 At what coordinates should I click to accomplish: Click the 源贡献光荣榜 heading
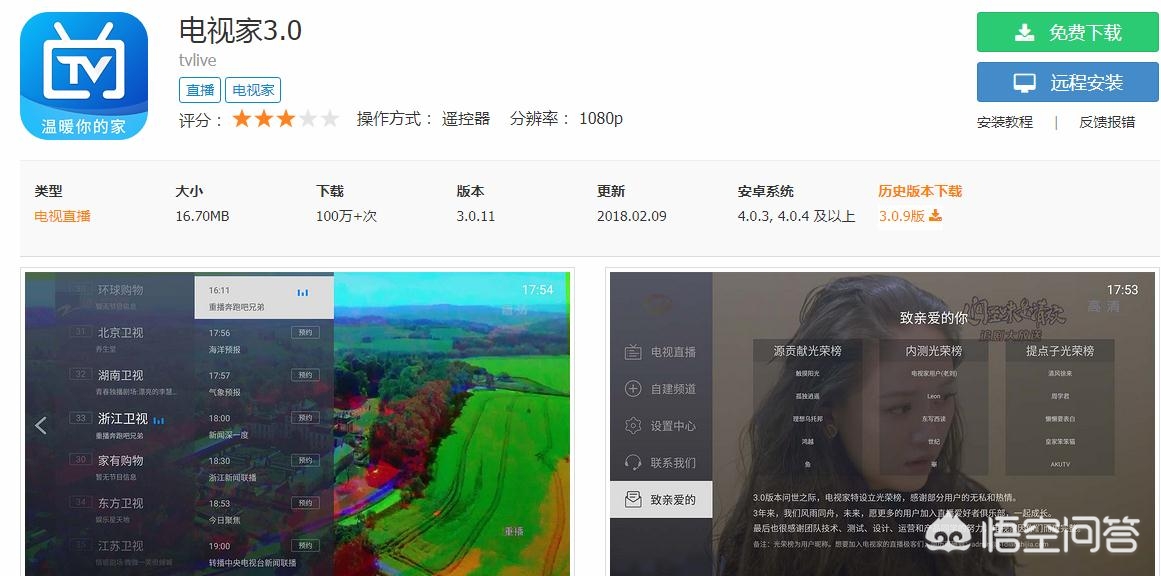(x=807, y=350)
